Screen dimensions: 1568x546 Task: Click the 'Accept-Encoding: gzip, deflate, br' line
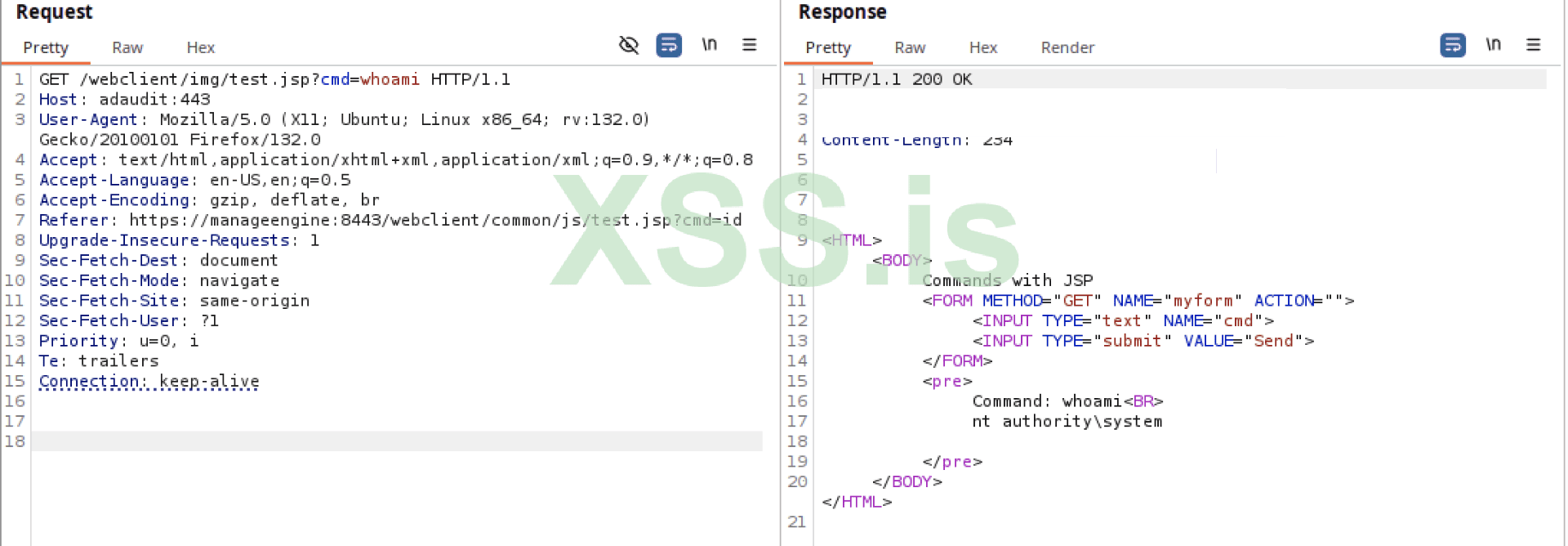(209, 199)
